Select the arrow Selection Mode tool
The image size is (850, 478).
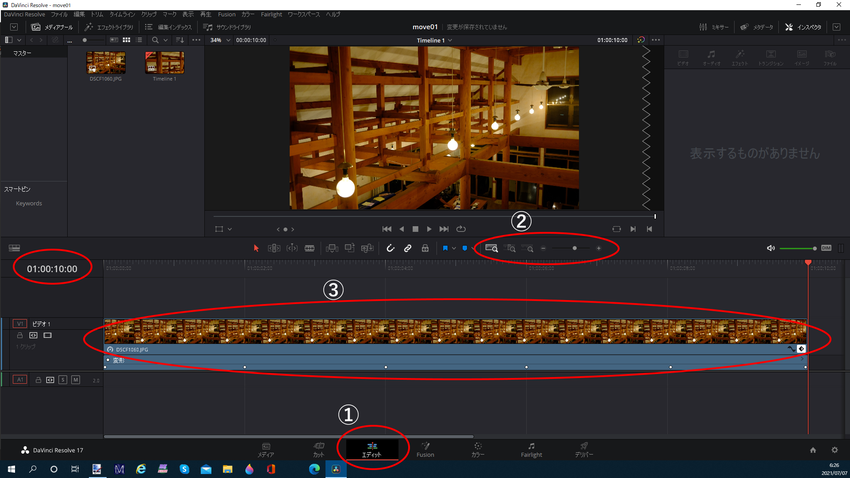coord(256,248)
